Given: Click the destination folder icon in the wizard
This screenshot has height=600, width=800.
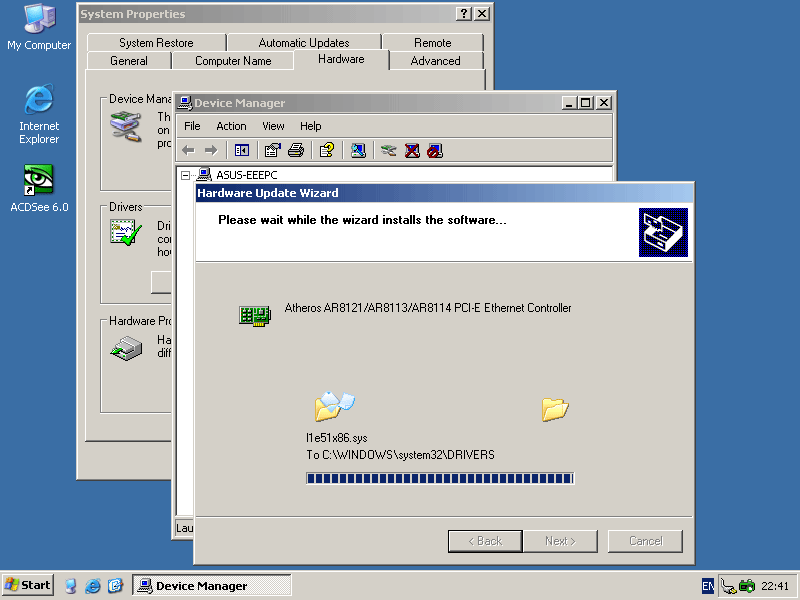Looking at the screenshot, I should (555, 410).
